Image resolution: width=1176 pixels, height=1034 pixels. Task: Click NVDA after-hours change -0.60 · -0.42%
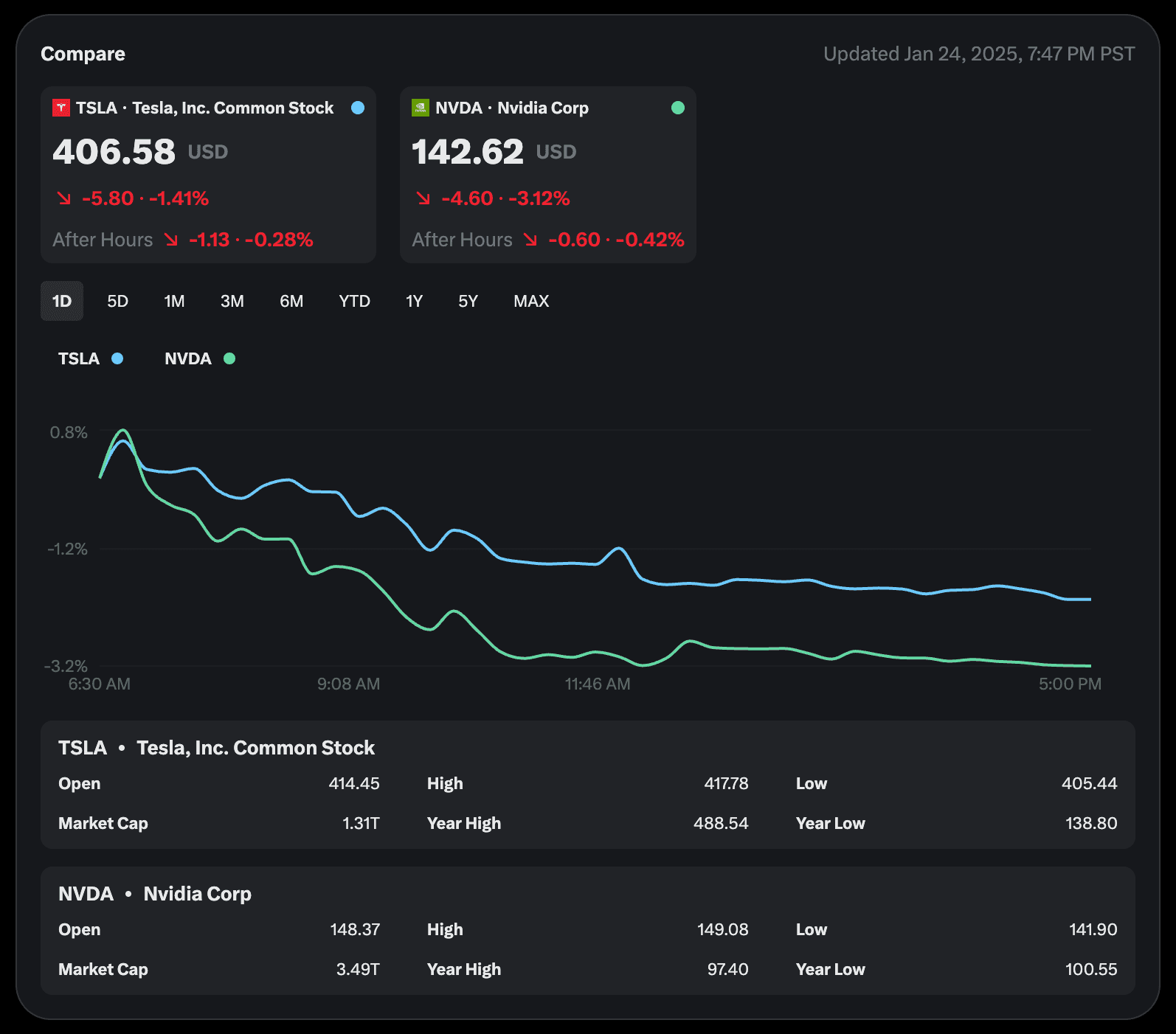coord(616,240)
